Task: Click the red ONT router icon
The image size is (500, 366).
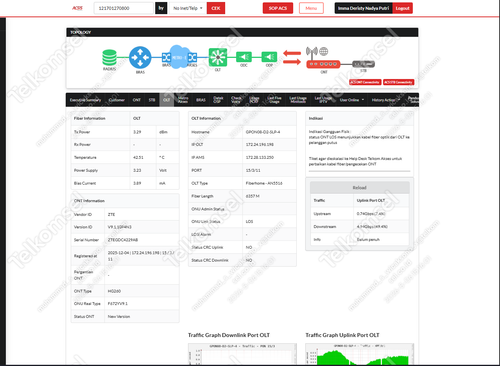Action: 323,64
